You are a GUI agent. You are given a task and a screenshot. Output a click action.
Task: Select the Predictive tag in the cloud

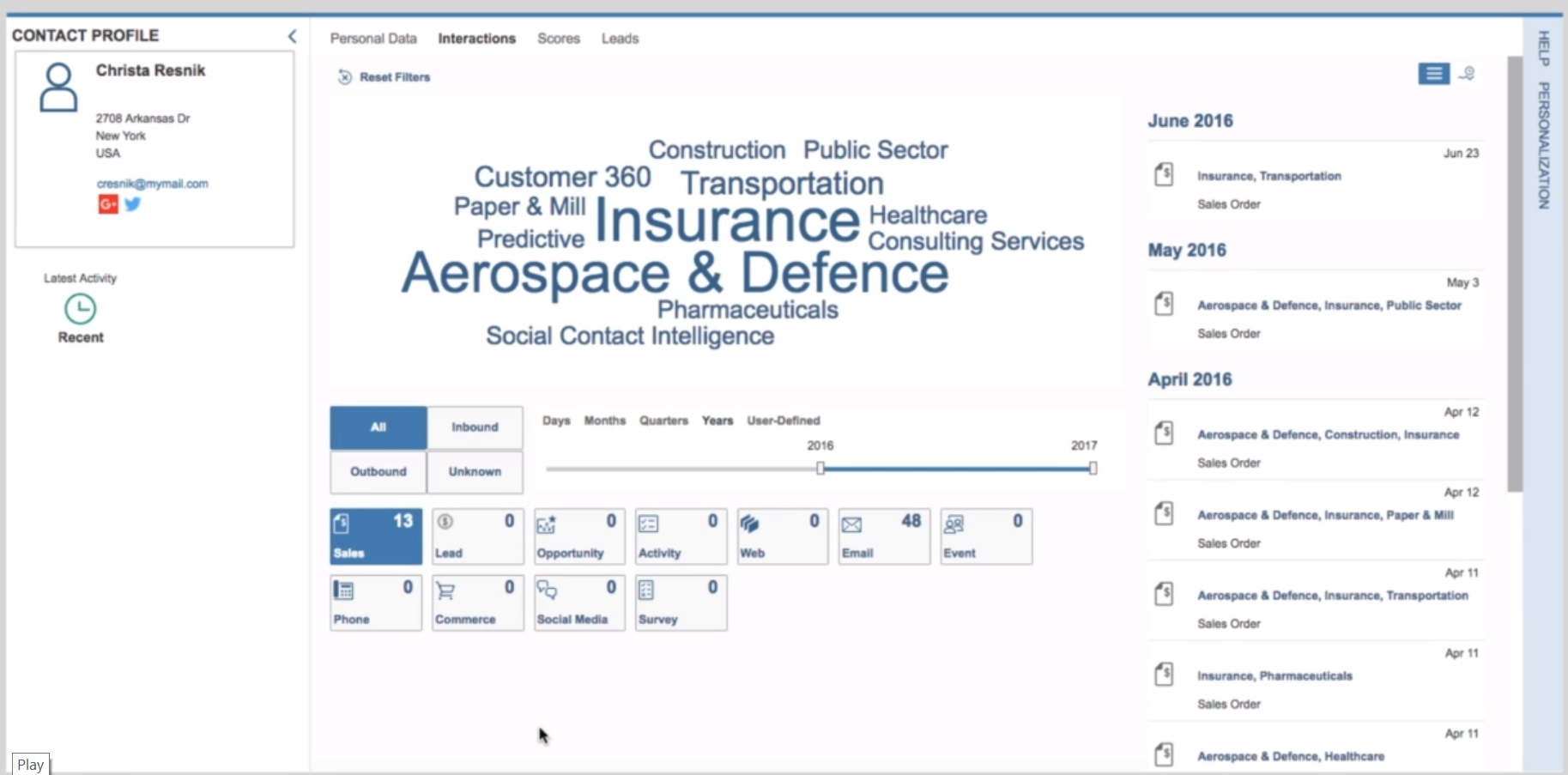pos(530,239)
